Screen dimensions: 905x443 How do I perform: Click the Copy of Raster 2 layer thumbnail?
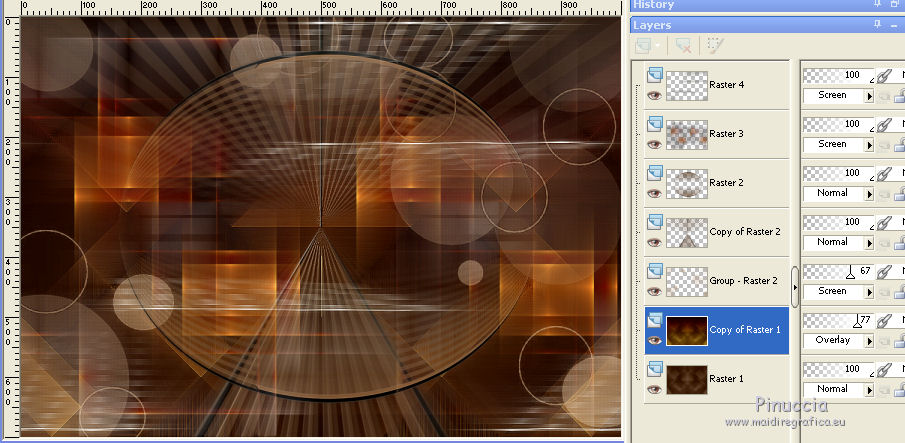tap(687, 233)
